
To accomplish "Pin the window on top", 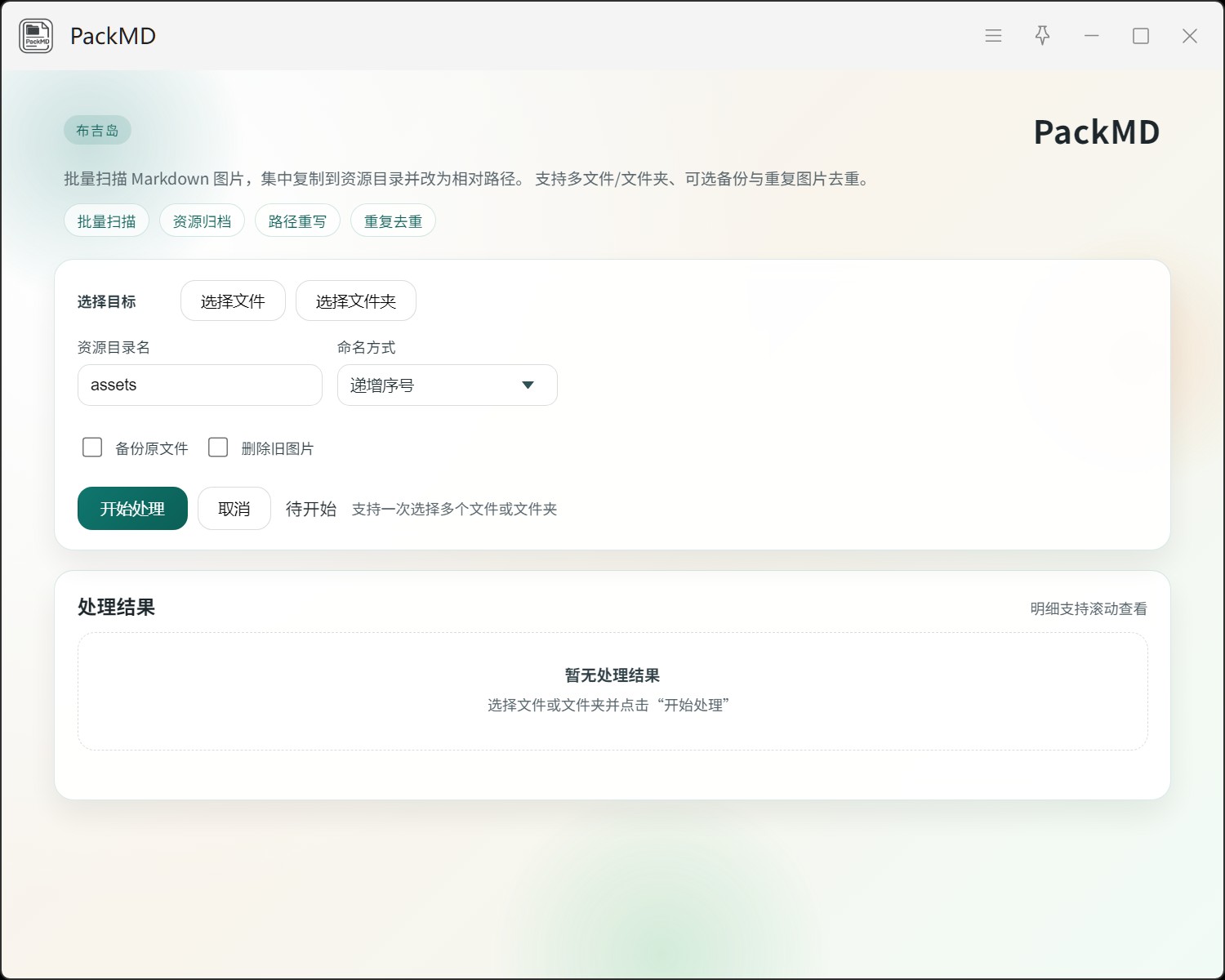I will (1042, 36).
